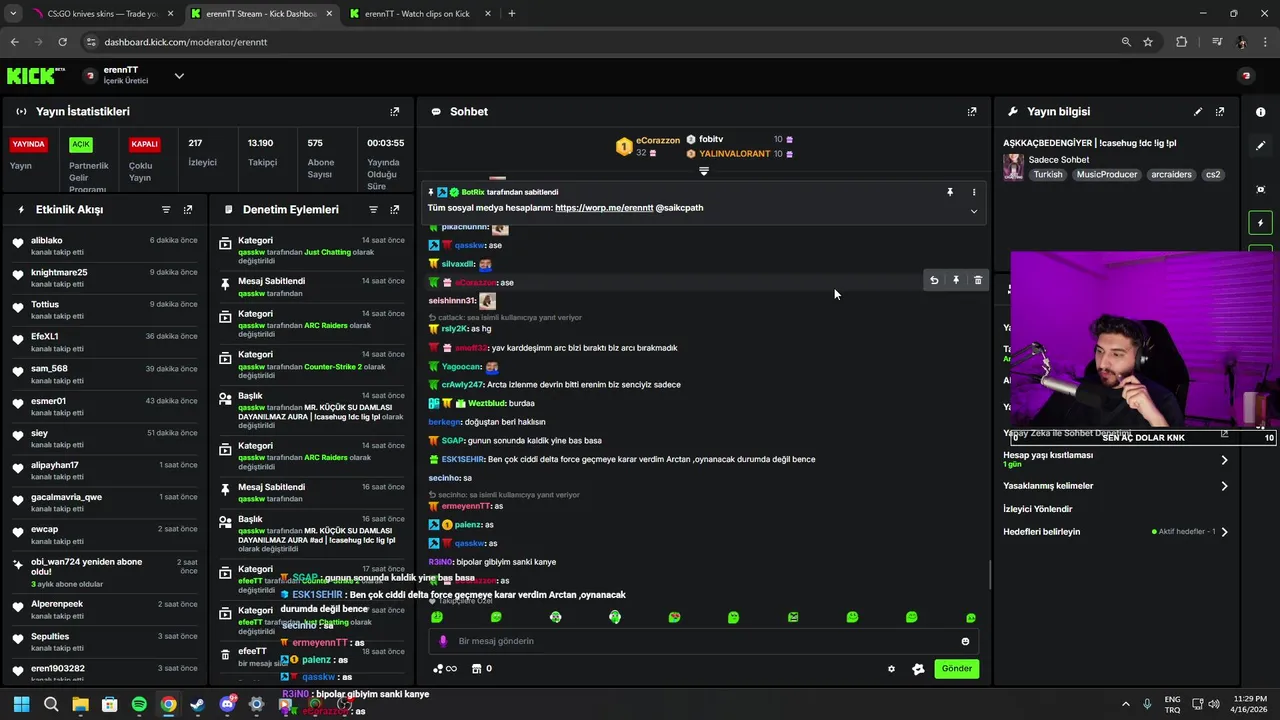1280x720 pixels.
Task: Delete the hovered eCorazzon chat message
Action: click(x=978, y=281)
